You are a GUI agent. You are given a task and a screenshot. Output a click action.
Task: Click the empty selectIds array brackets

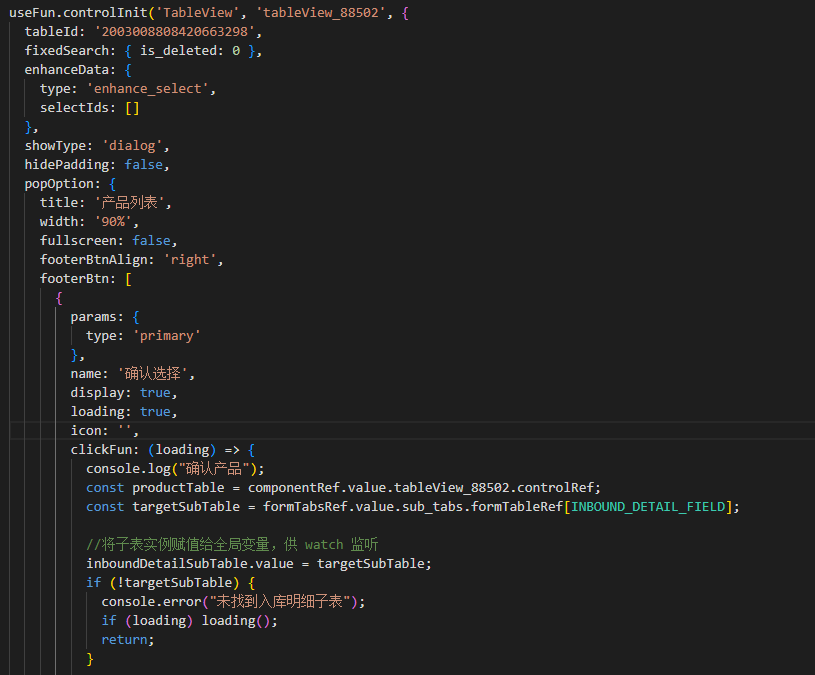click(x=132, y=108)
